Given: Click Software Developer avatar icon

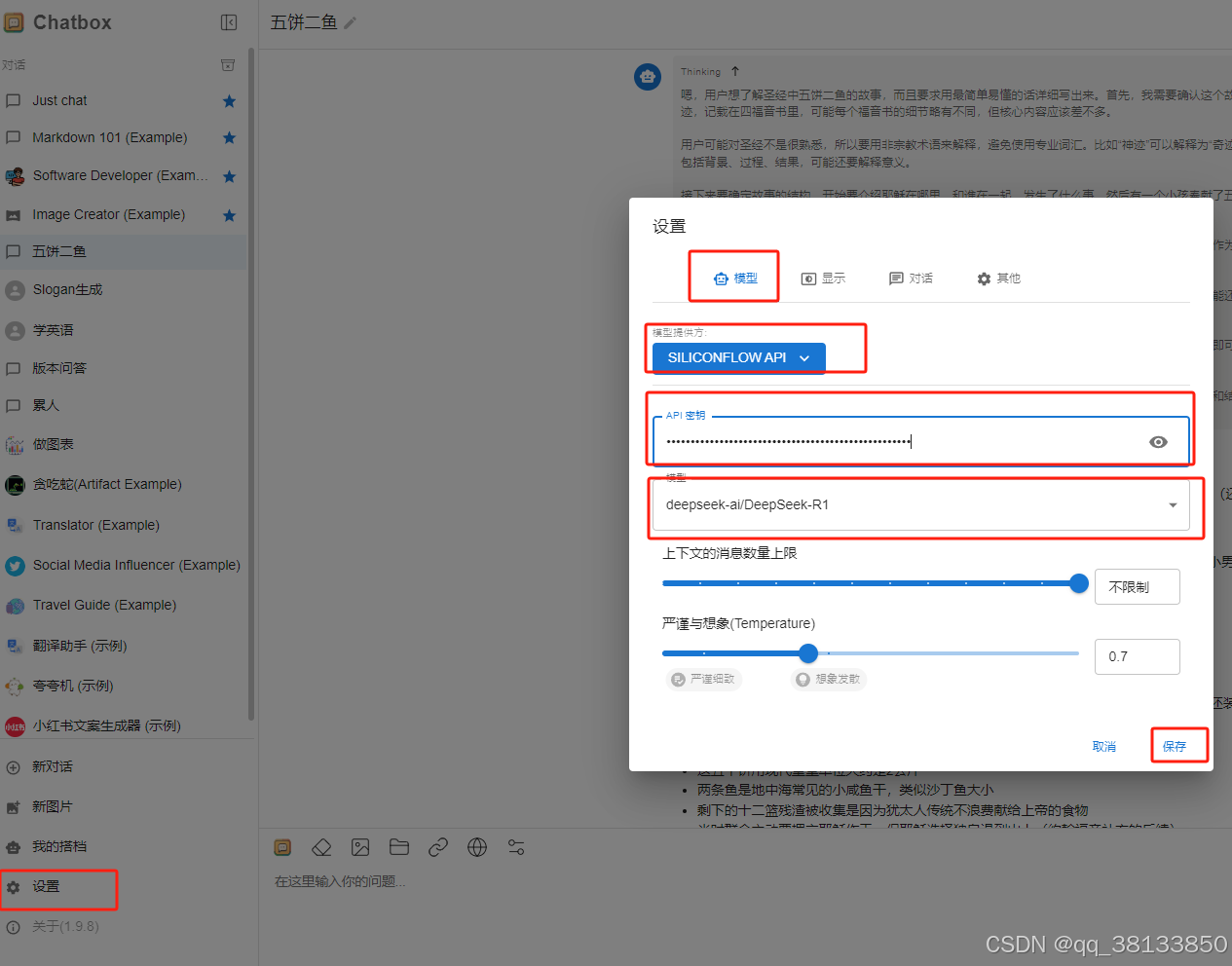Looking at the screenshot, I should (15, 176).
